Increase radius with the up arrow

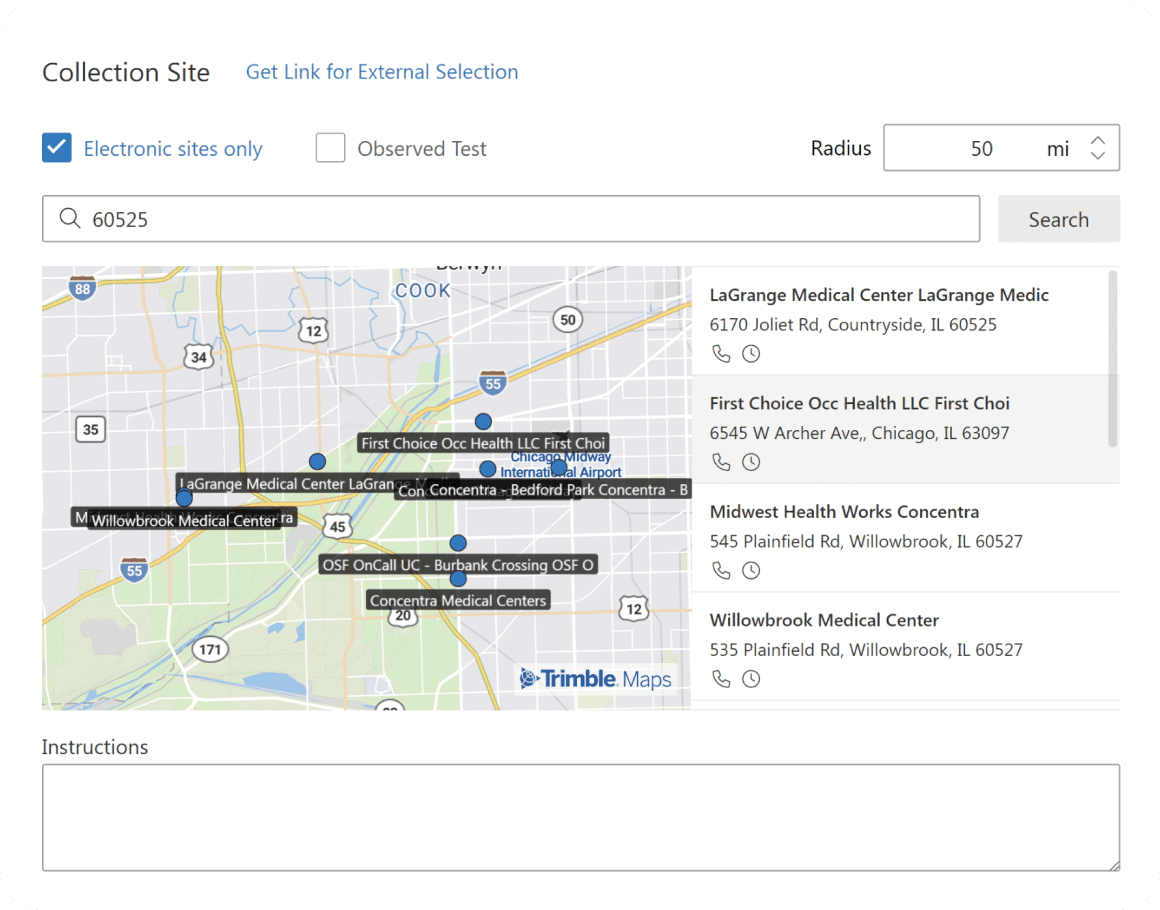(x=1098, y=140)
